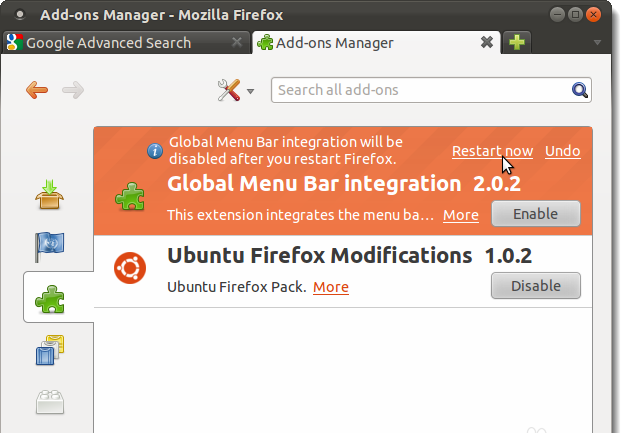Focus the Search all add-ons field
This screenshot has width=627, height=433.
[420, 91]
